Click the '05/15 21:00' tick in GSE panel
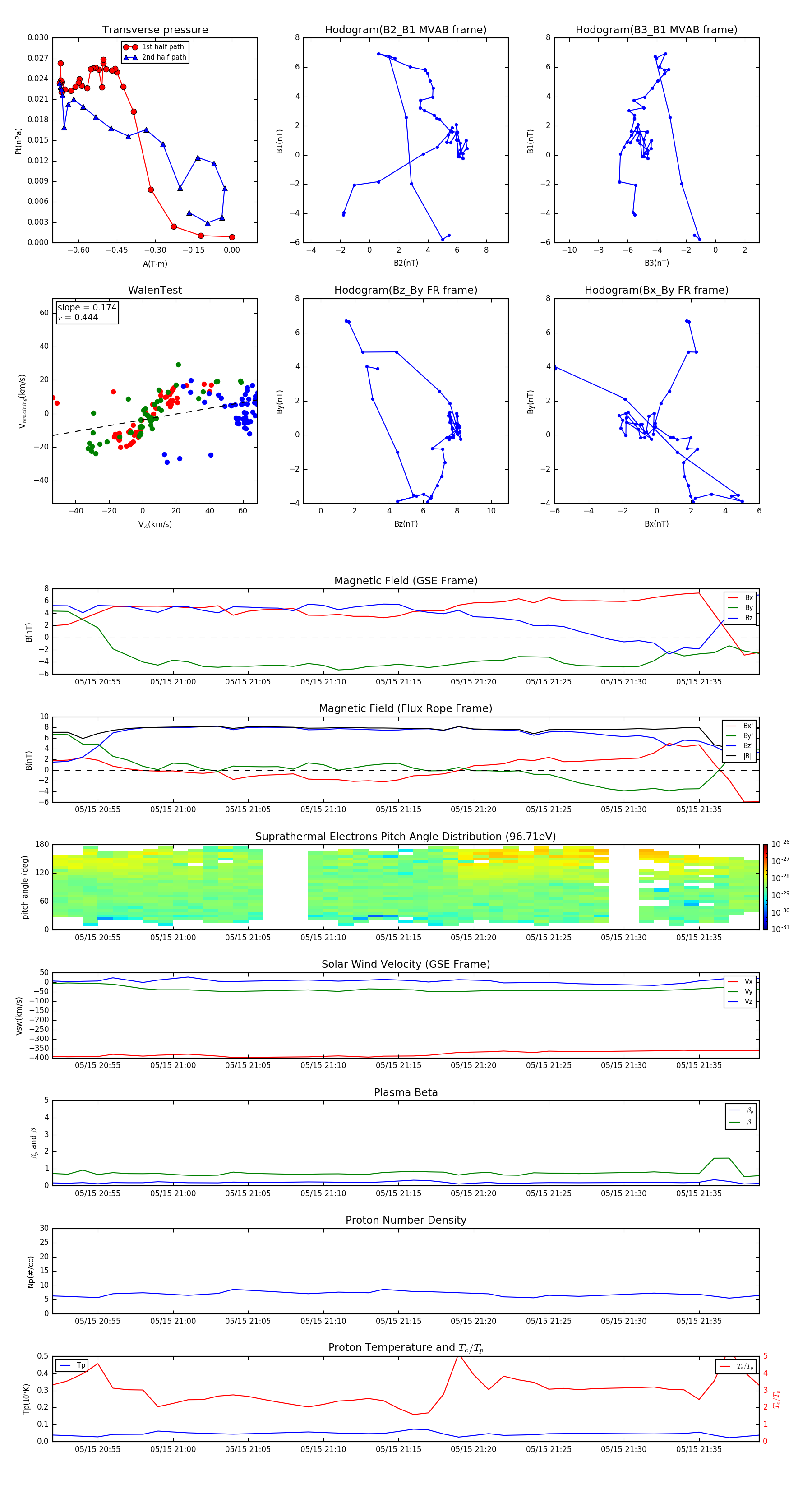The image size is (812, 1489). [173, 682]
